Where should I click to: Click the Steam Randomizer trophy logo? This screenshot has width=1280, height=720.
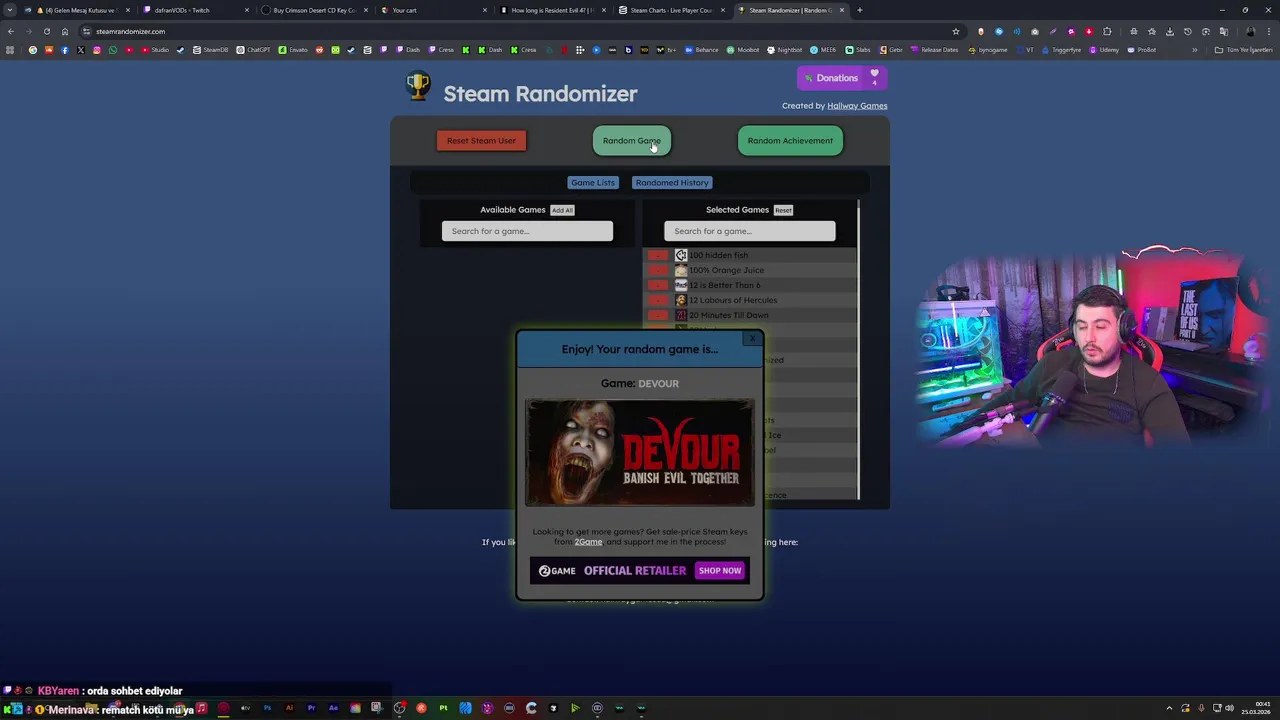click(x=418, y=87)
